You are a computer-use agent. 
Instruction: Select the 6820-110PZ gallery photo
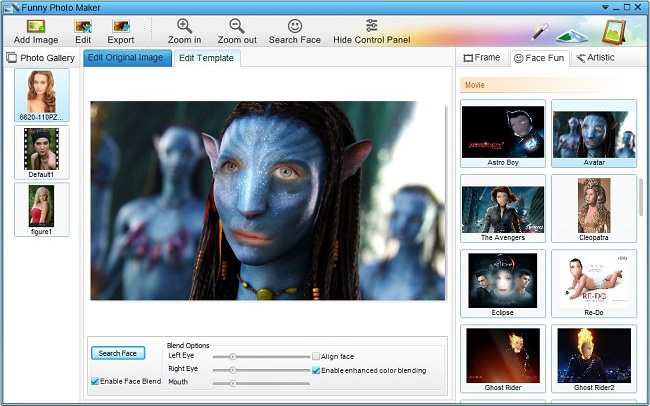(x=41, y=95)
